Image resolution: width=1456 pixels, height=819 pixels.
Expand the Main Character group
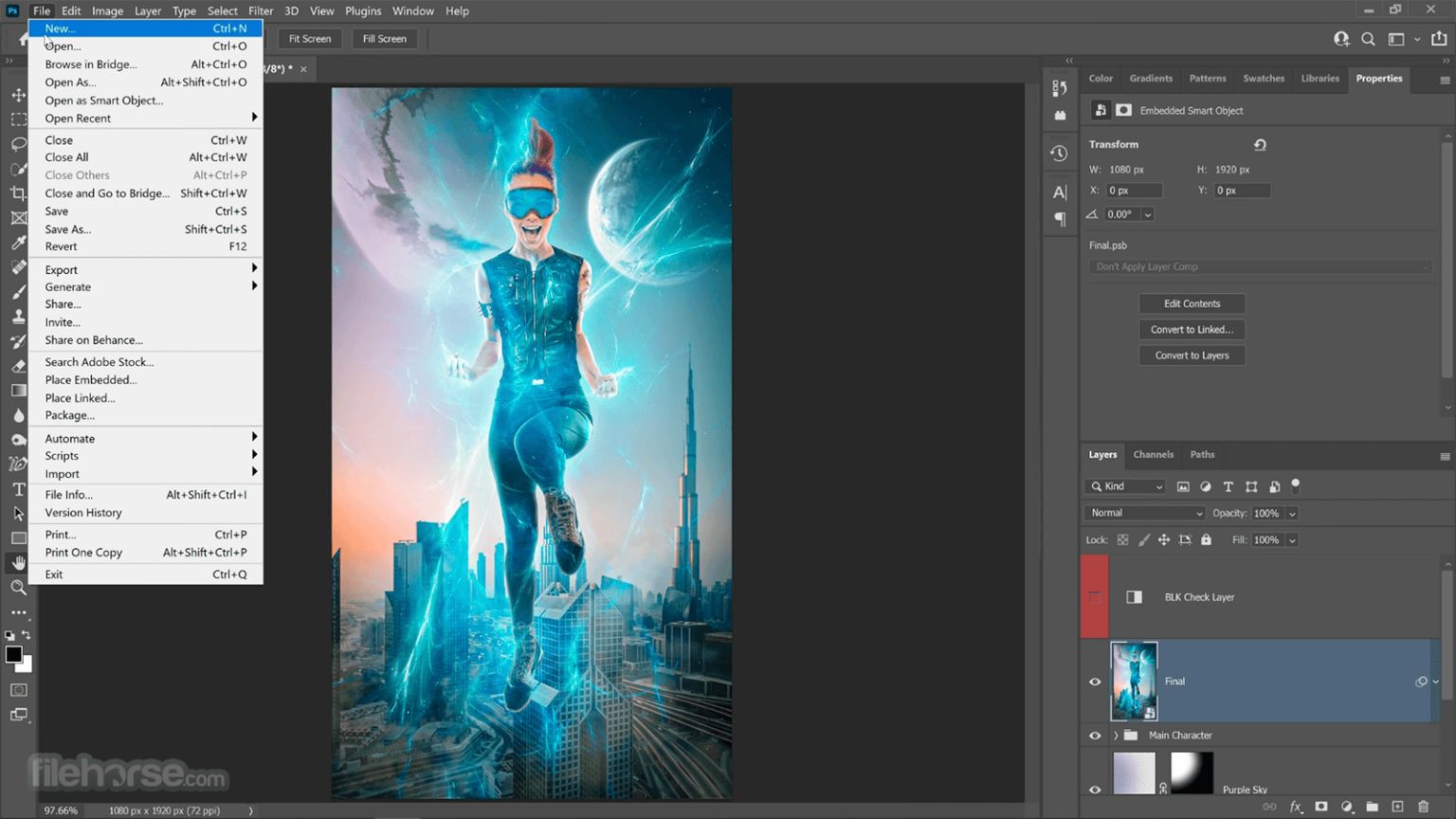click(x=1116, y=736)
